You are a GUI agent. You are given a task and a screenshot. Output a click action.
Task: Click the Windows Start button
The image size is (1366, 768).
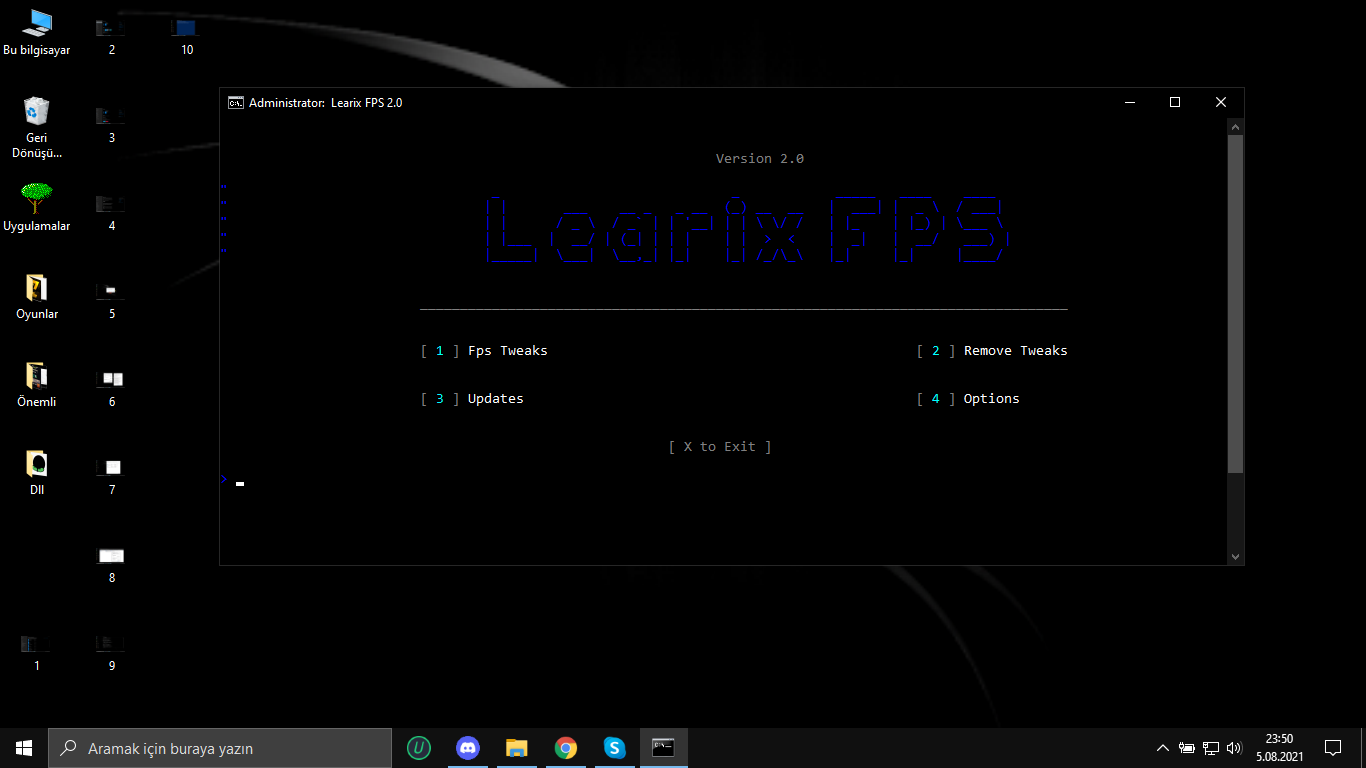click(24, 748)
